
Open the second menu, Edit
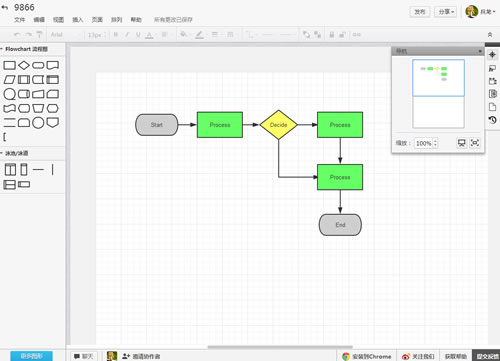coord(39,20)
